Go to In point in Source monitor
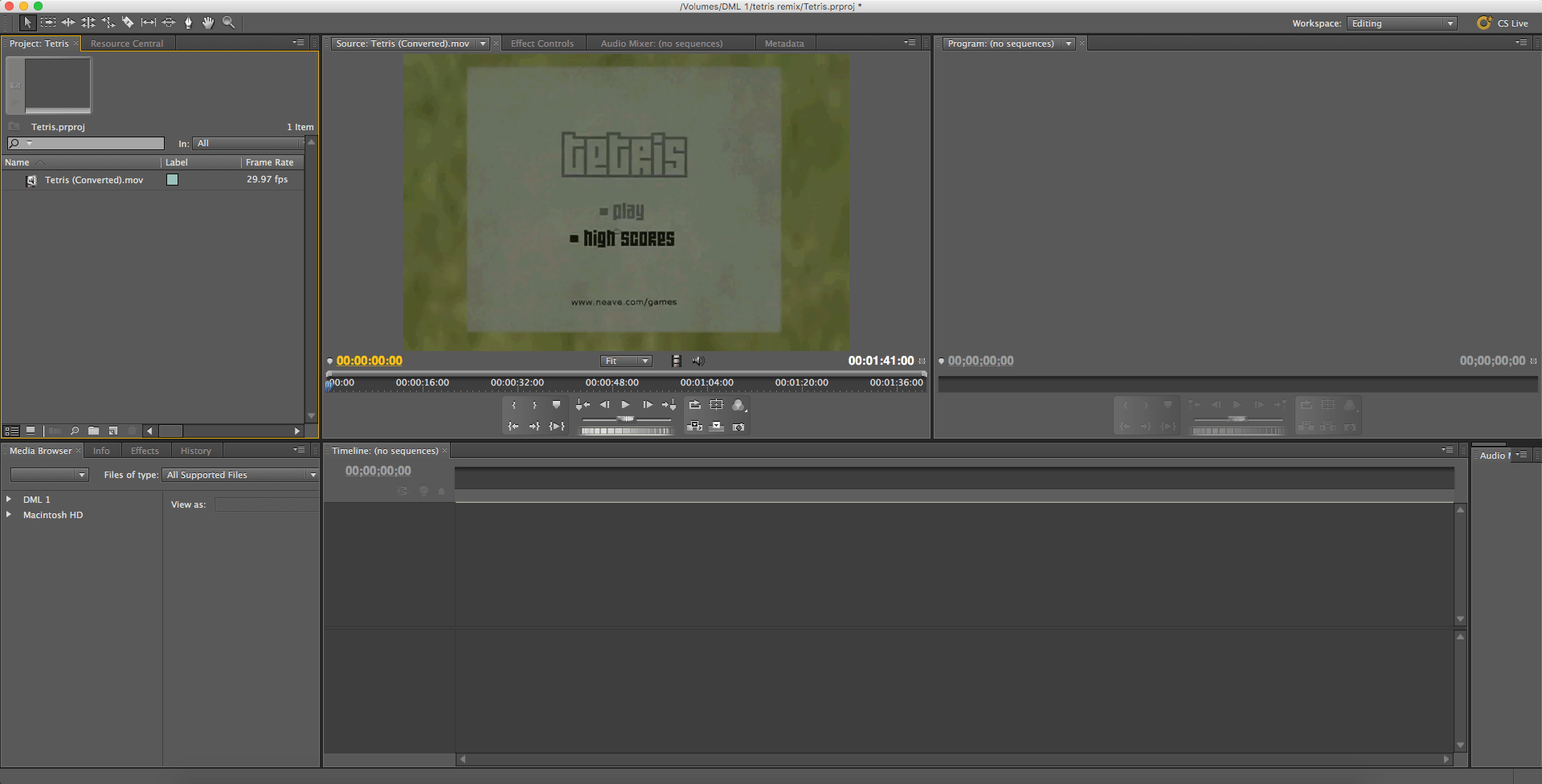Viewport: 1542px width, 784px height. pyautogui.click(x=513, y=427)
